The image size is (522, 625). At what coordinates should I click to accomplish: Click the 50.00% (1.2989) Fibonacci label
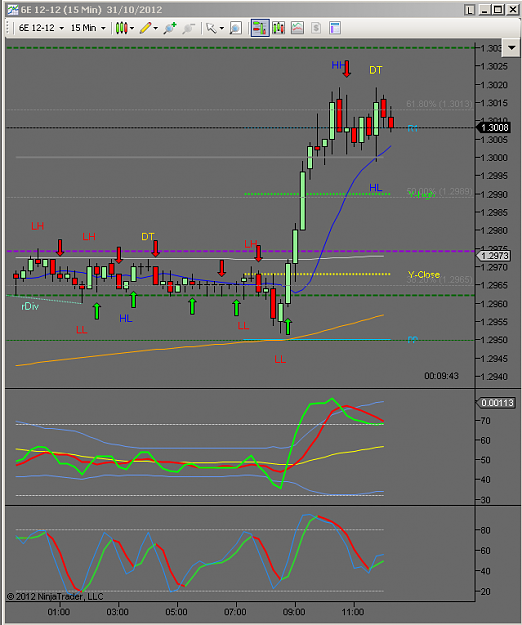[x=439, y=192]
